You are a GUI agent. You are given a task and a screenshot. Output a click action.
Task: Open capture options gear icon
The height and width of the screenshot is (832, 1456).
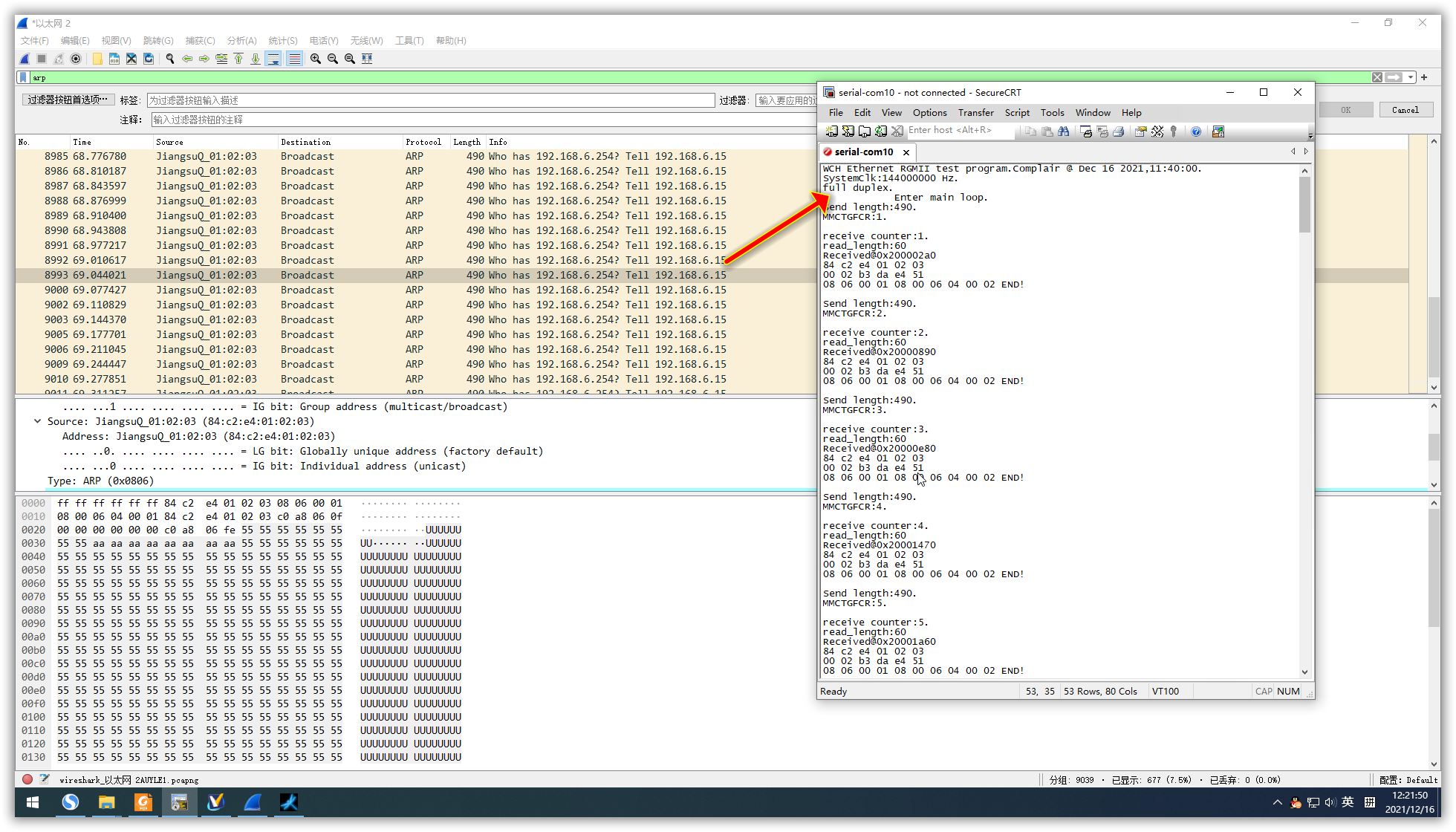click(x=76, y=59)
